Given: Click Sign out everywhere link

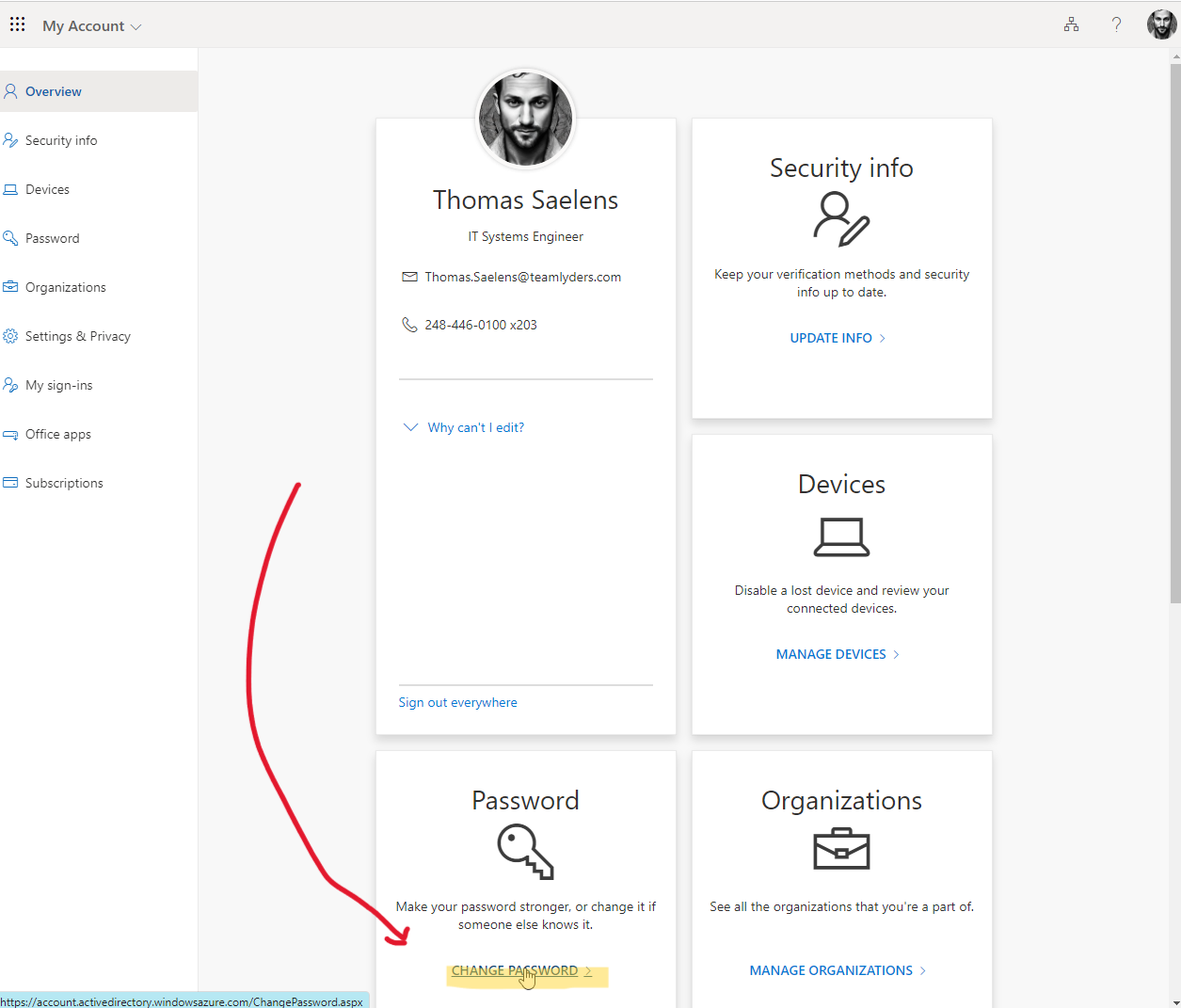Looking at the screenshot, I should point(457,702).
